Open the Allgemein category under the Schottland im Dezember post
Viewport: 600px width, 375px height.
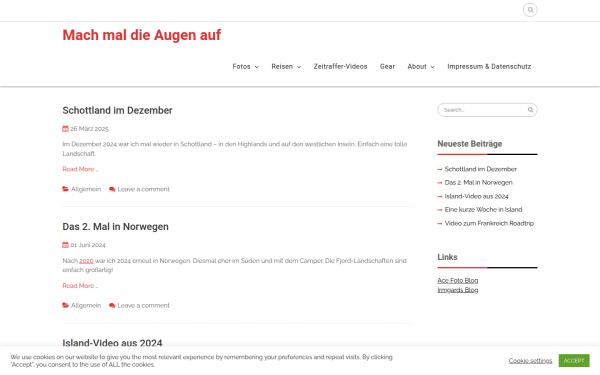(x=86, y=189)
